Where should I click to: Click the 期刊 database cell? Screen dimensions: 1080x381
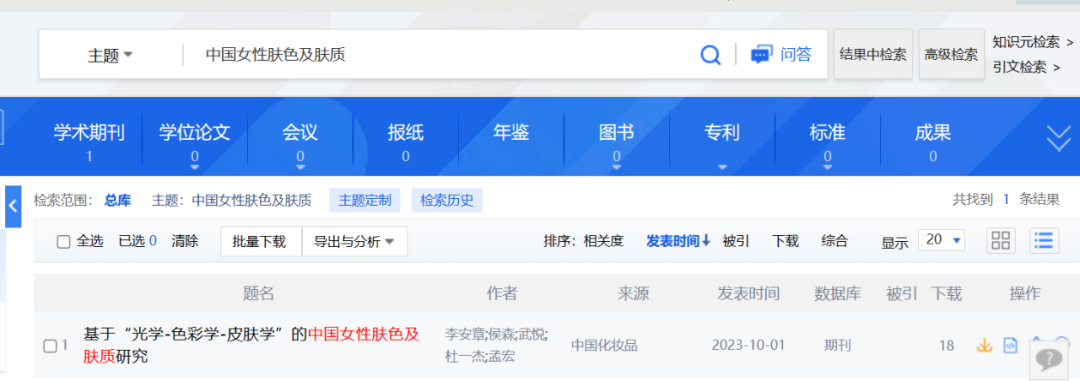838,345
